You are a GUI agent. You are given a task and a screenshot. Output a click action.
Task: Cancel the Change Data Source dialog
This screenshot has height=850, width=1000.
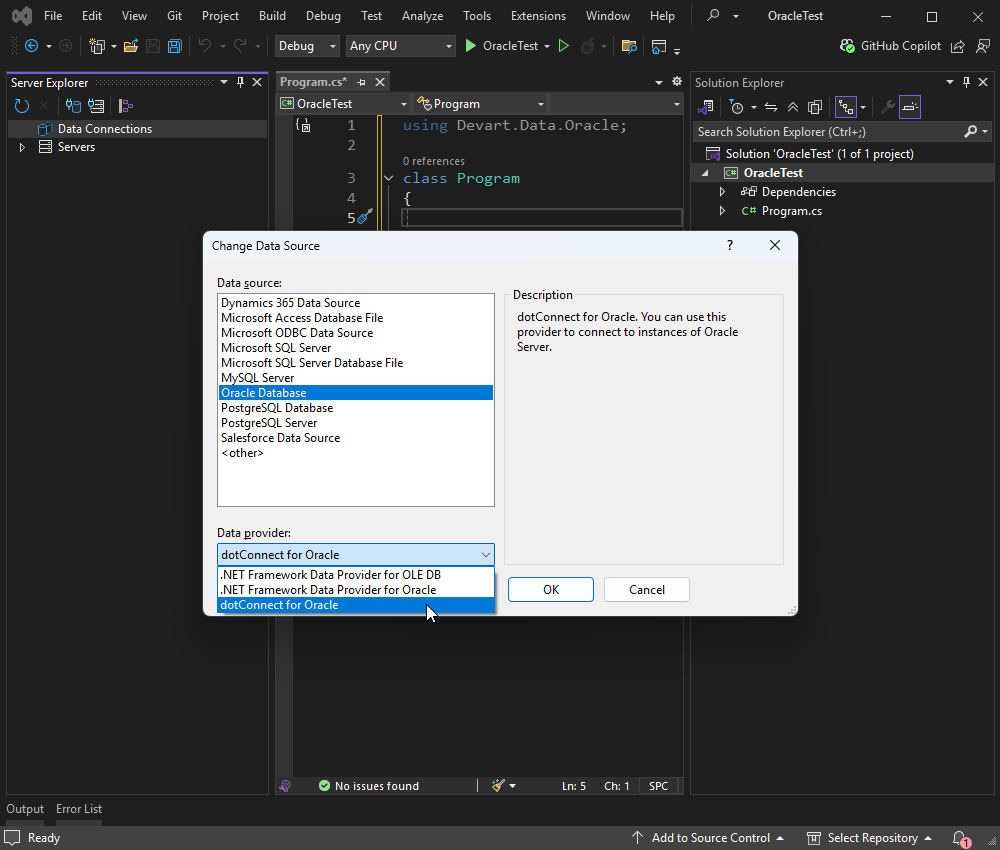646,589
